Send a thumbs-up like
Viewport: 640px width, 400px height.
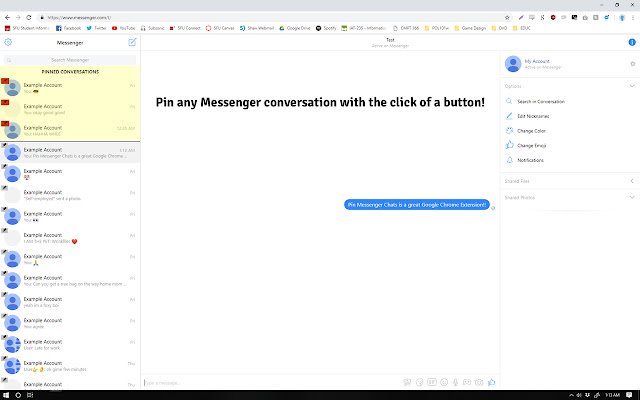tap(491, 382)
